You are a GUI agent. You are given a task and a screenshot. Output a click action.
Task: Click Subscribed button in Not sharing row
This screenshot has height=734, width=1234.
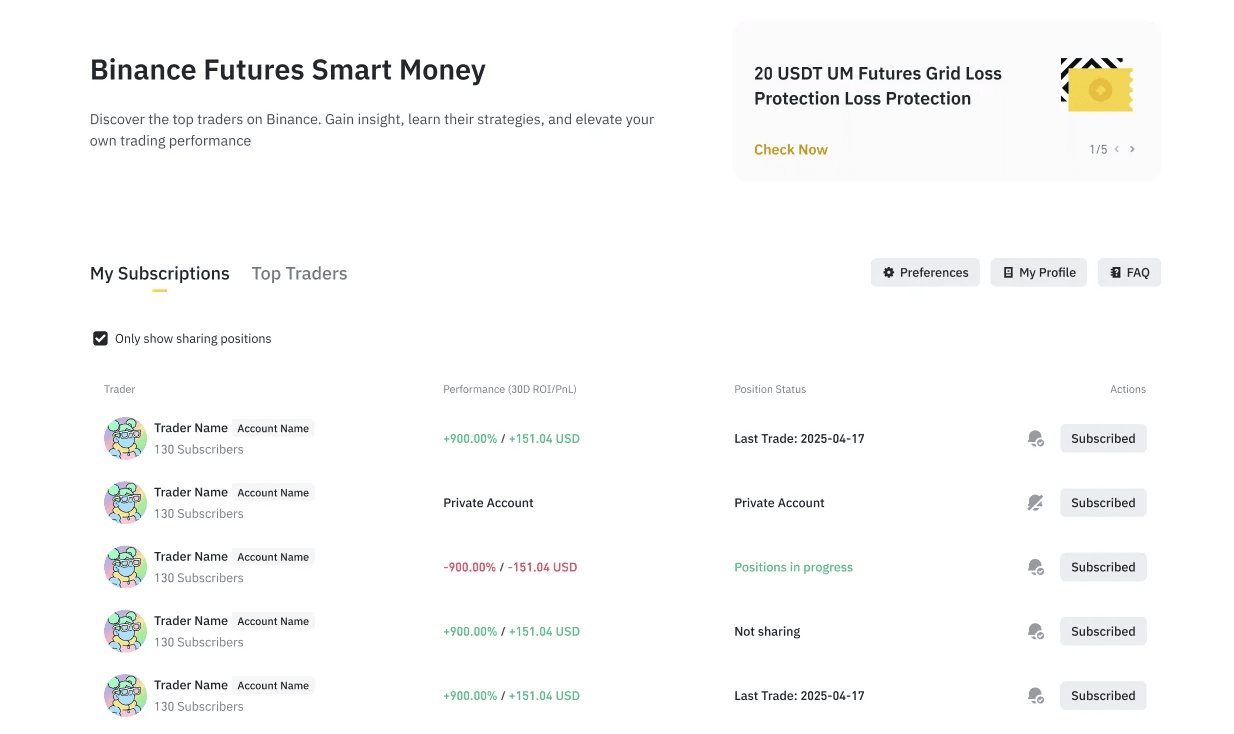[x=1103, y=631]
